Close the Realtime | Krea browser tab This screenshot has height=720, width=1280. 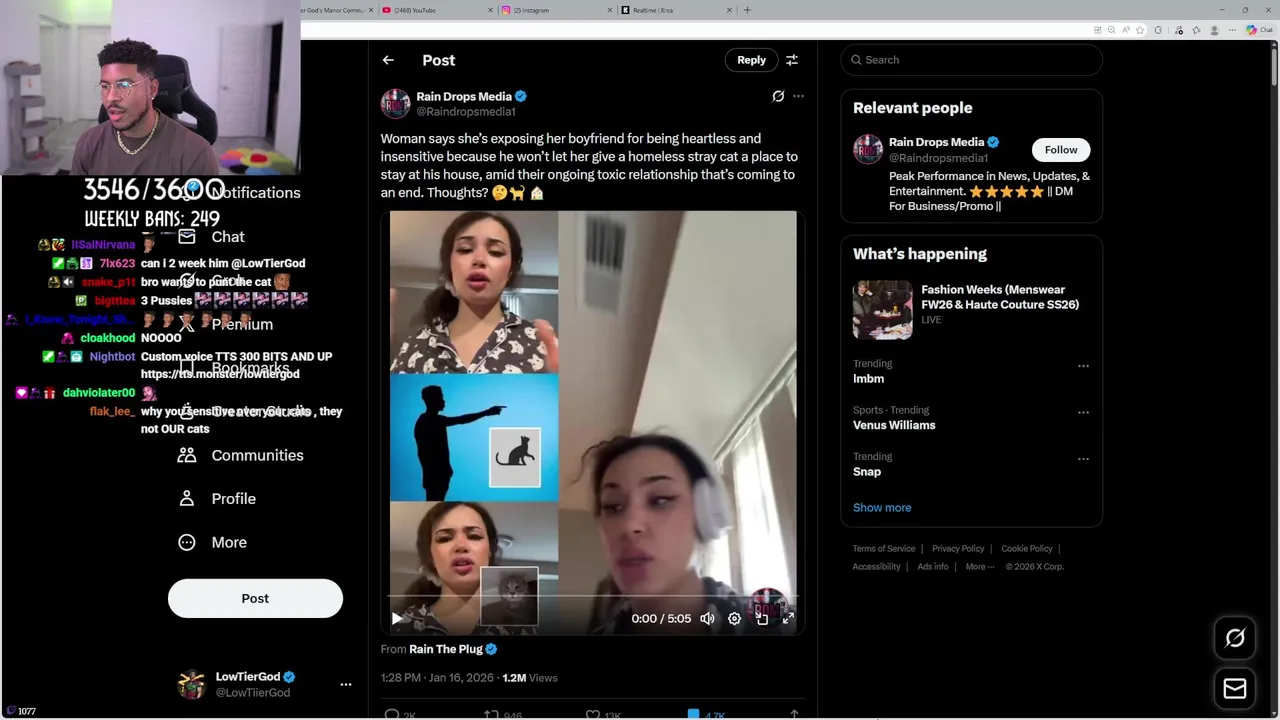tap(729, 10)
